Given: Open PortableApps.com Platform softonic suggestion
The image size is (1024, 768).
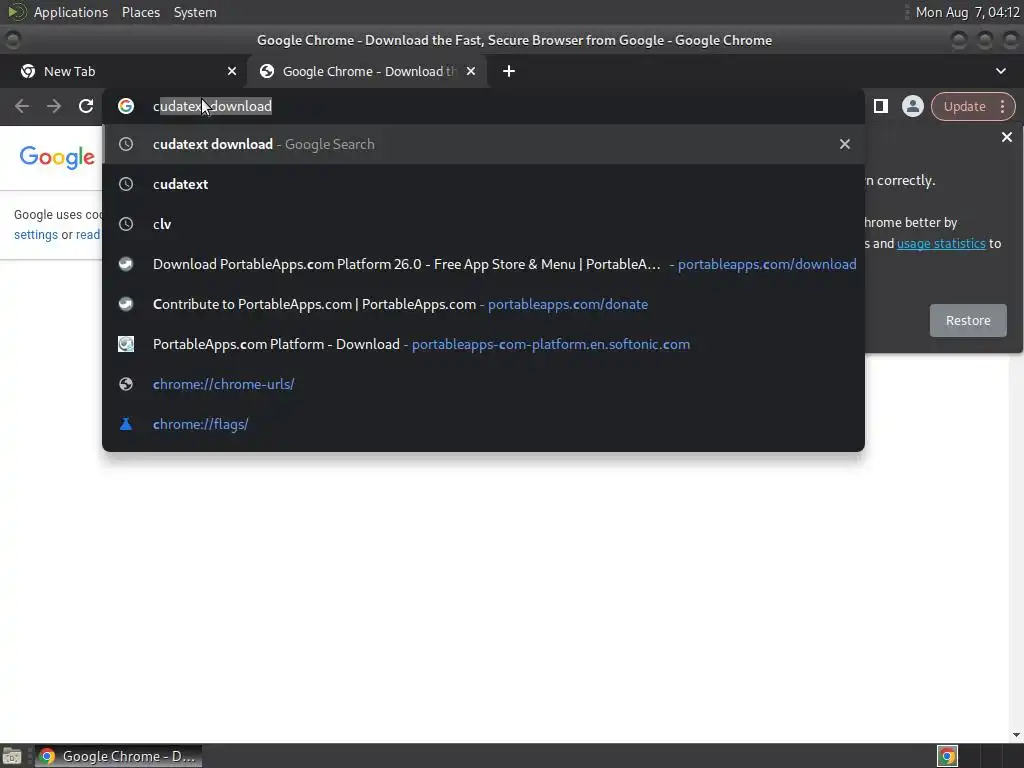Looking at the screenshot, I should 483,344.
